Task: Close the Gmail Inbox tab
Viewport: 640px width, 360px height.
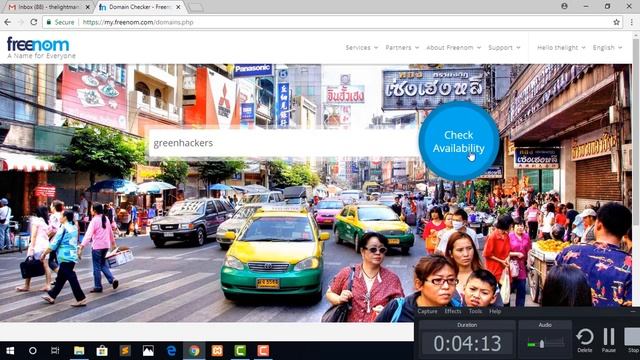Action: click(87, 7)
